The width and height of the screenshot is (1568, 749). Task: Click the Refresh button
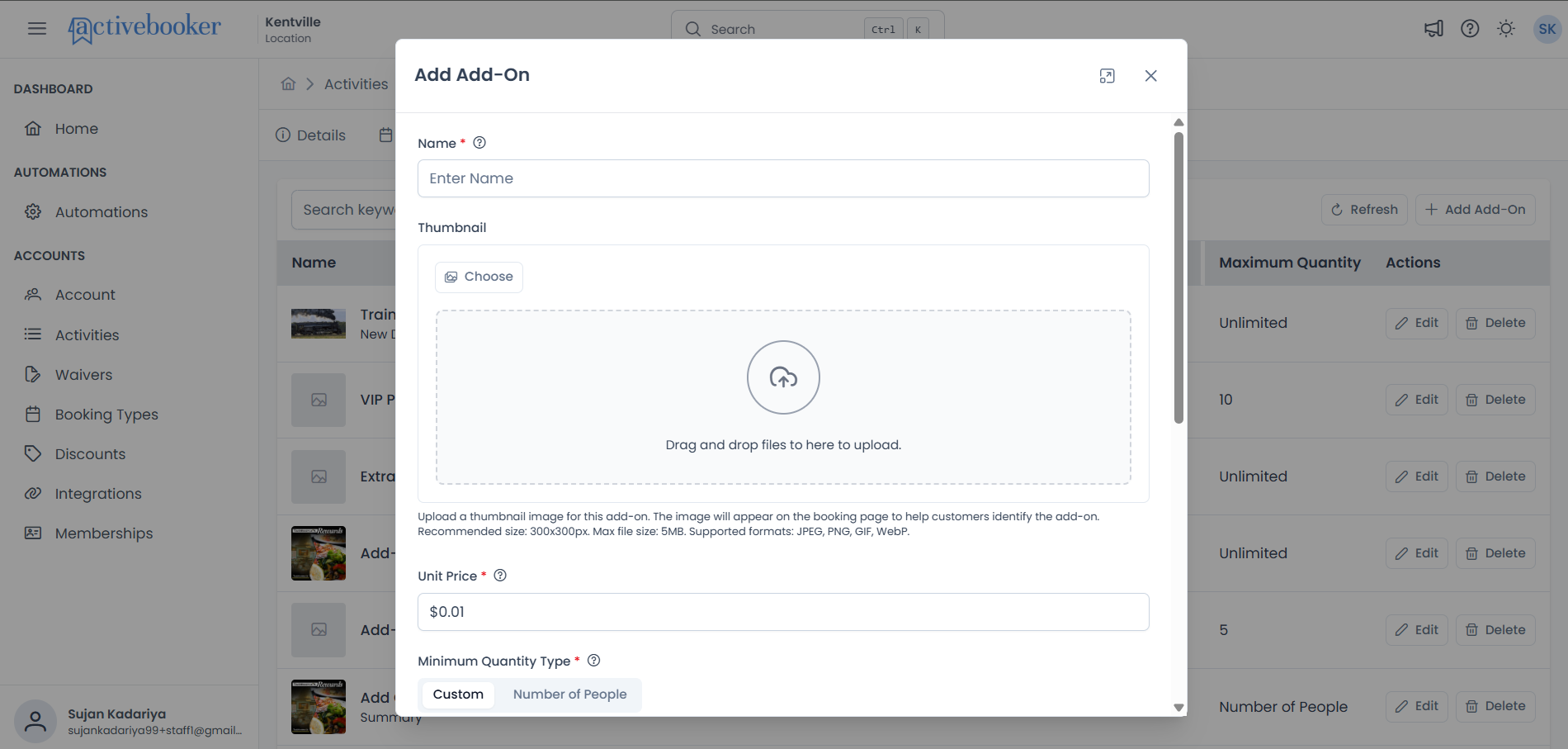click(x=1364, y=210)
